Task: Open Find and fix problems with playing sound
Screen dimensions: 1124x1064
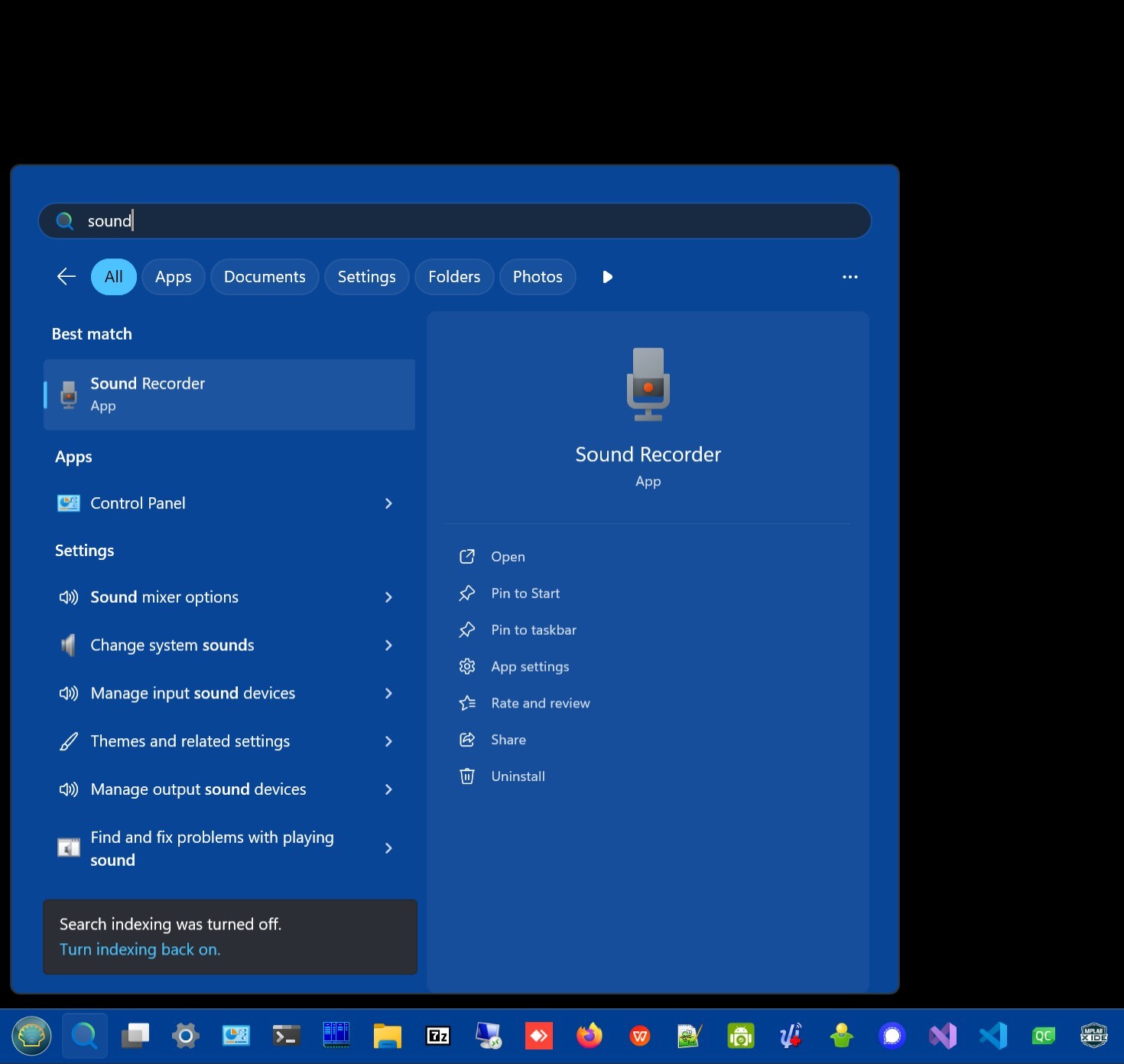Action: (x=229, y=848)
